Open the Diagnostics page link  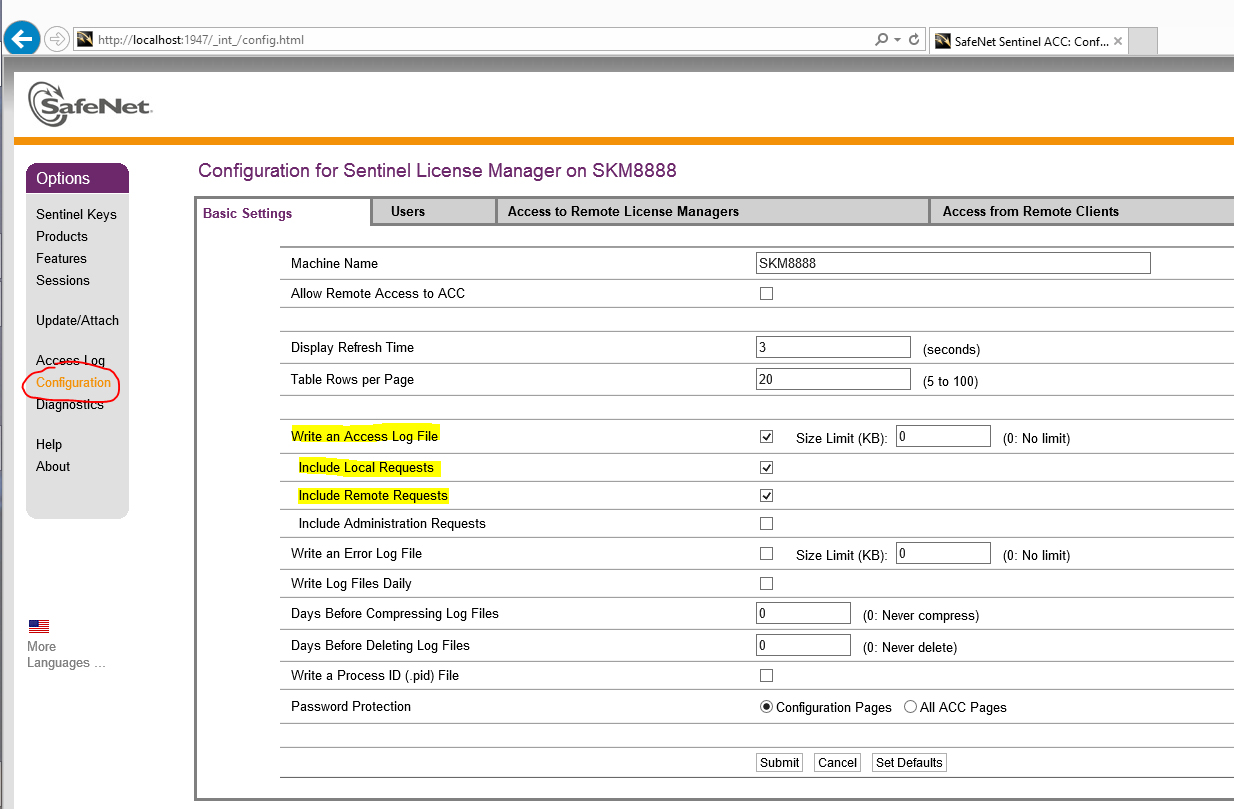(70, 405)
